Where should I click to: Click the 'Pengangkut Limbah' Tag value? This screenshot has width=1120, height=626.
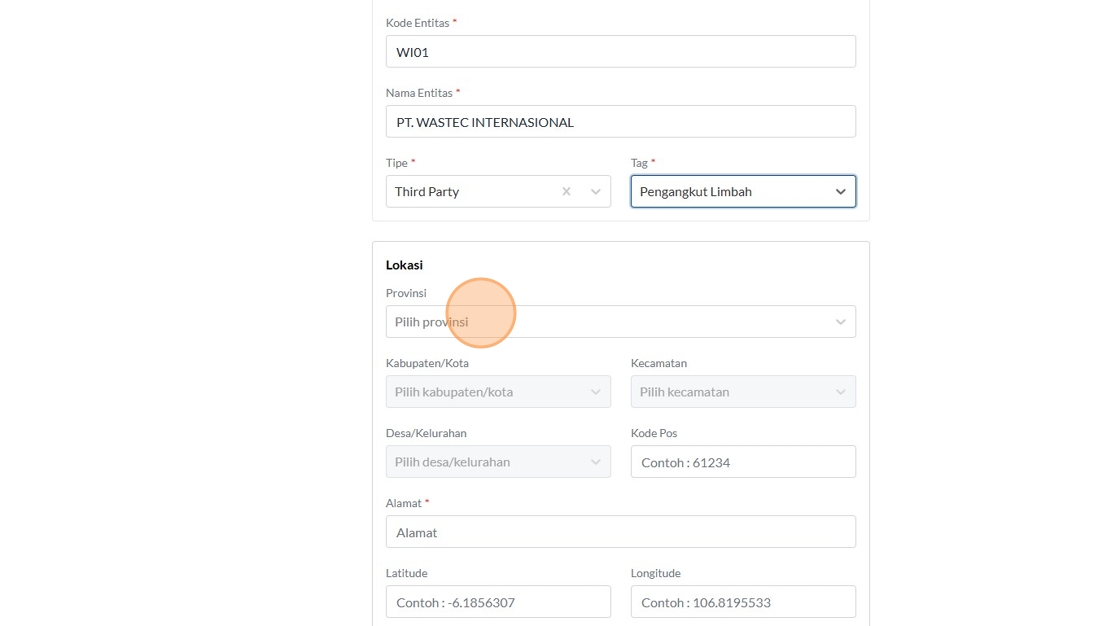pos(696,192)
